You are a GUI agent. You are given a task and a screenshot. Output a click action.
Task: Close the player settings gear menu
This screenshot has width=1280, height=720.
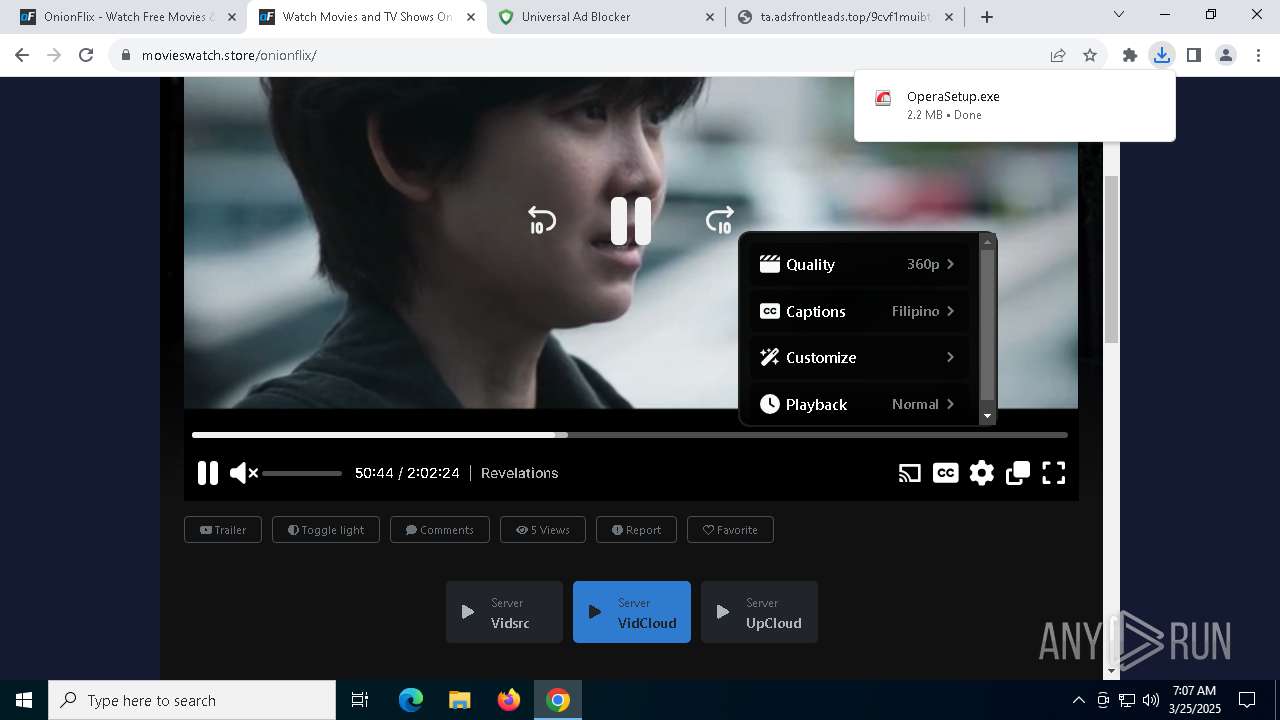tap(982, 473)
